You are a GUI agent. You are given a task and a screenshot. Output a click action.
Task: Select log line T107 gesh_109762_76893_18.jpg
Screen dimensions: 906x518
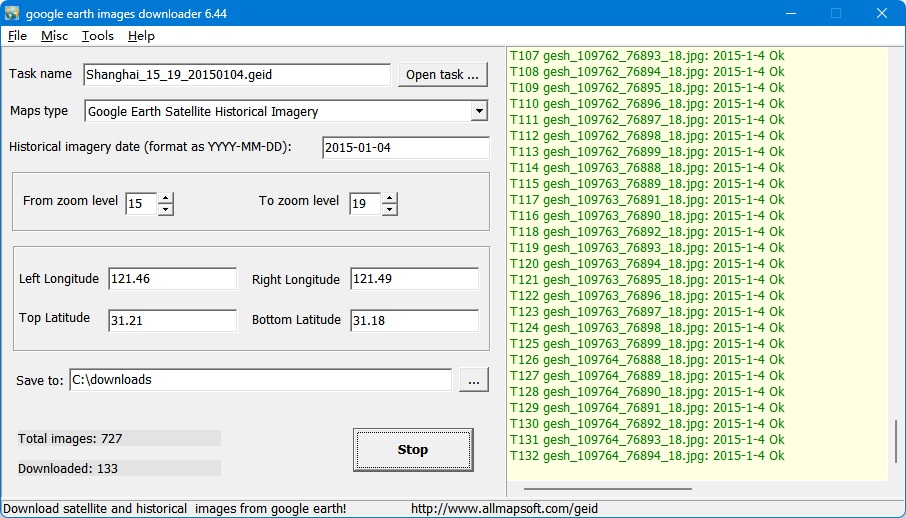tap(647, 56)
